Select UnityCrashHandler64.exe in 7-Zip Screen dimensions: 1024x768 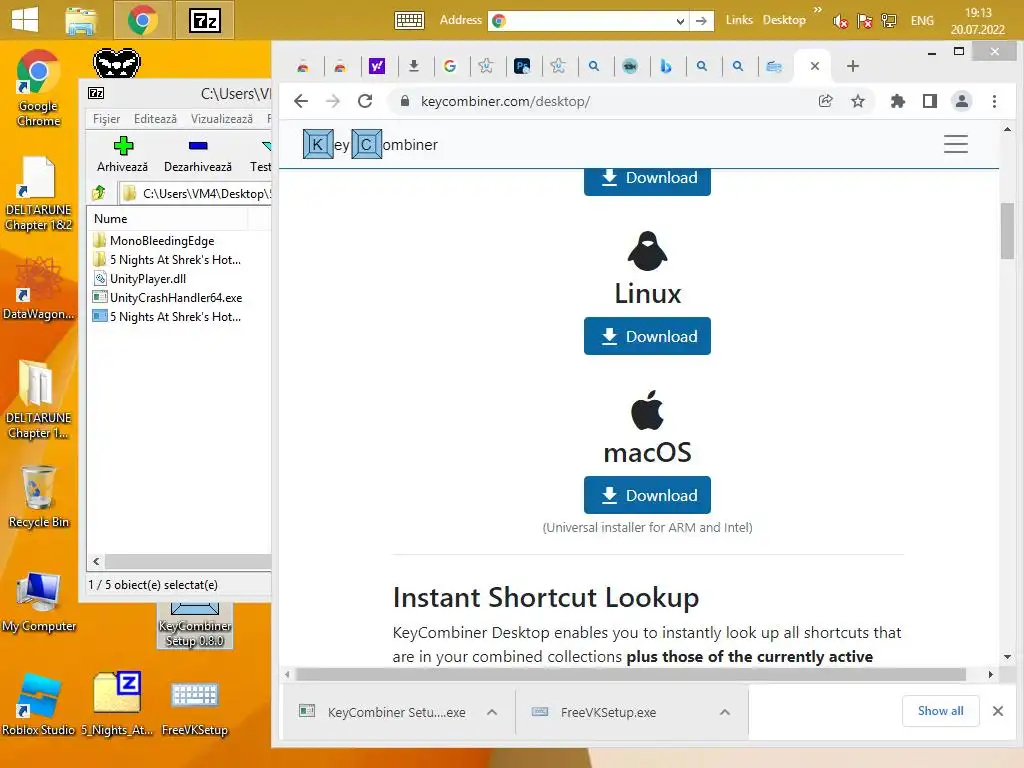[x=175, y=297]
